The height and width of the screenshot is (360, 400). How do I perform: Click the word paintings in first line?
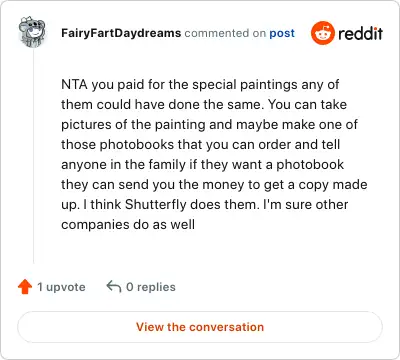click(269, 85)
